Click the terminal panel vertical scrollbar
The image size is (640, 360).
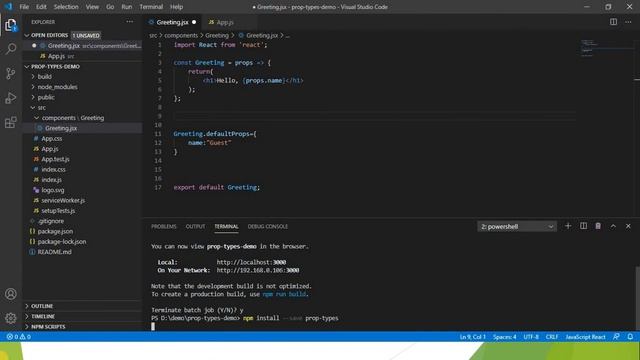[x=638, y=298]
